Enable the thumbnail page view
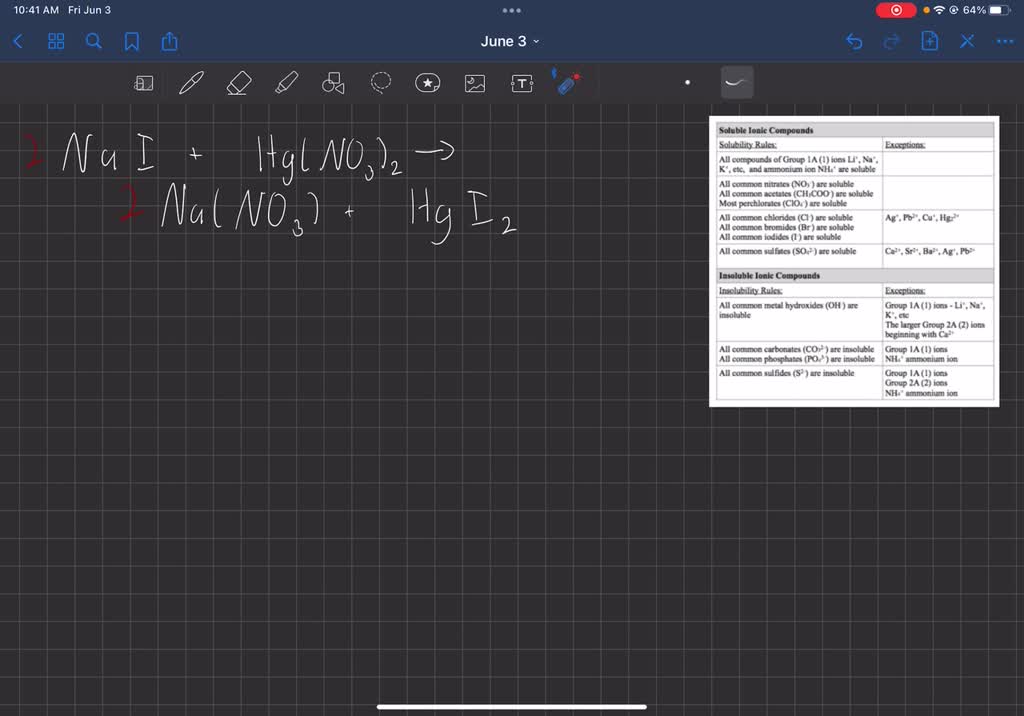Screen dimensions: 1024x716 pos(56,41)
